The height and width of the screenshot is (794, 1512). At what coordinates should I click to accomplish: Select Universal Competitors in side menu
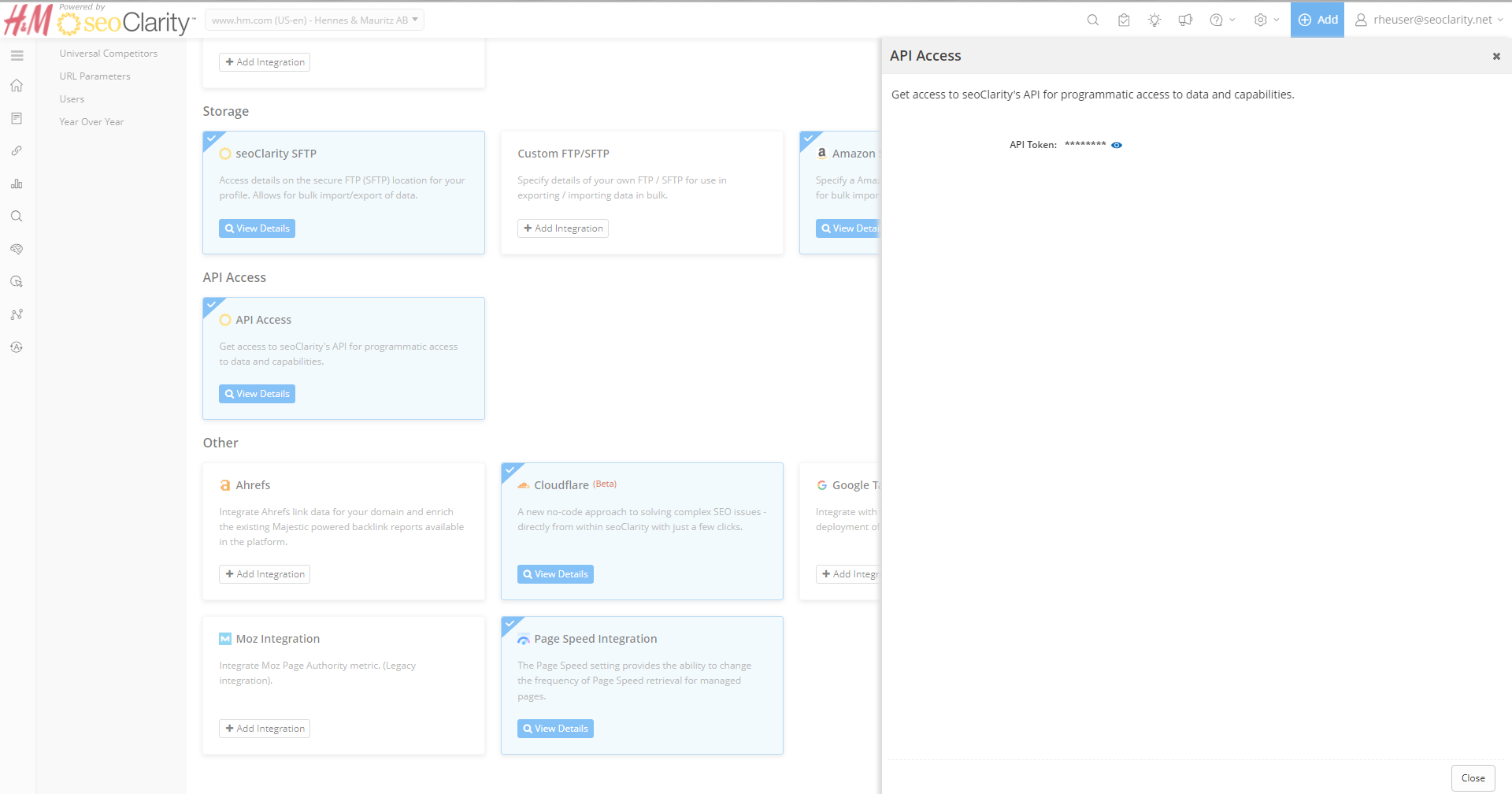(109, 54)
